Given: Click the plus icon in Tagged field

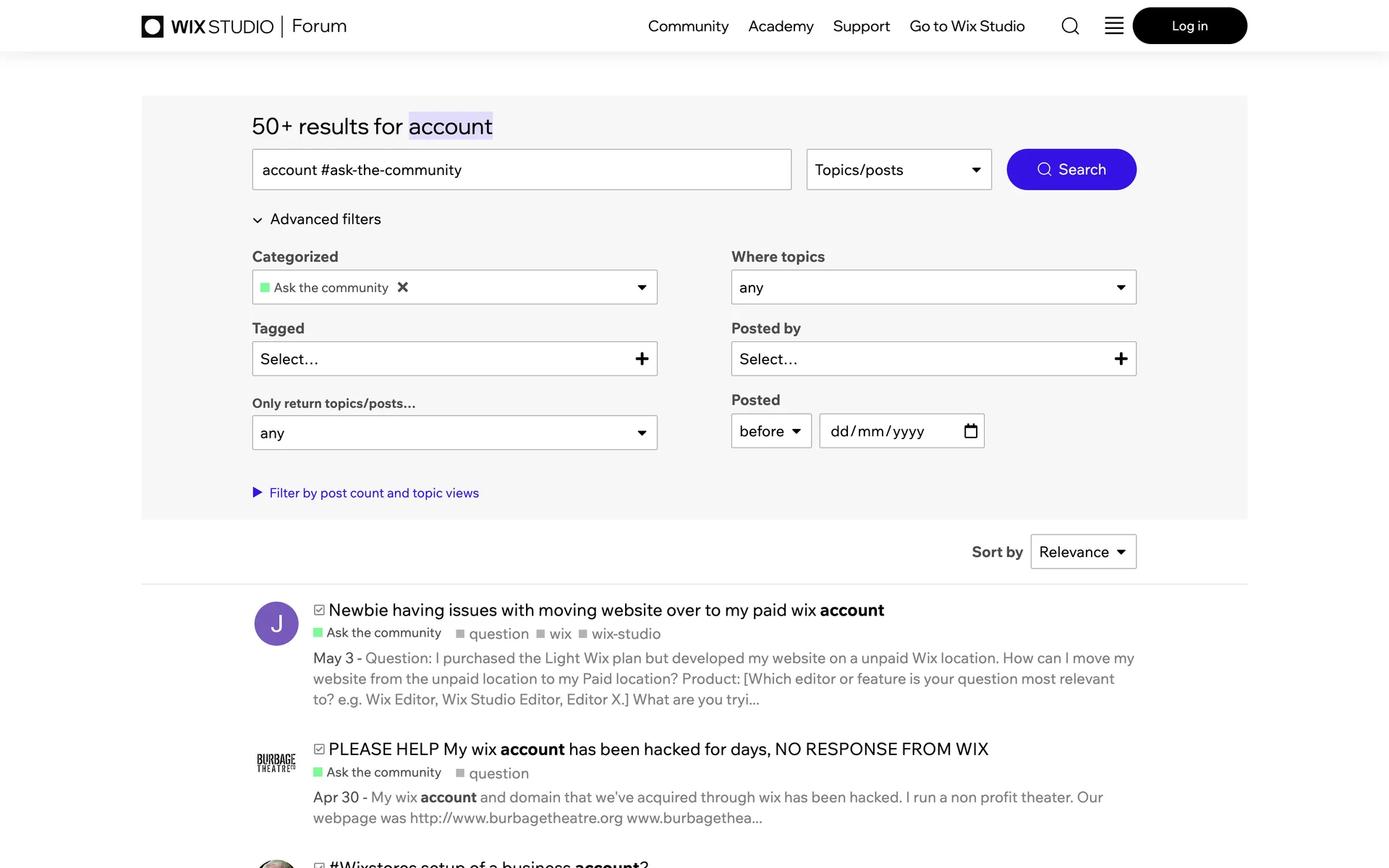Looking at the screenshot, I should (x=642, y=359).
